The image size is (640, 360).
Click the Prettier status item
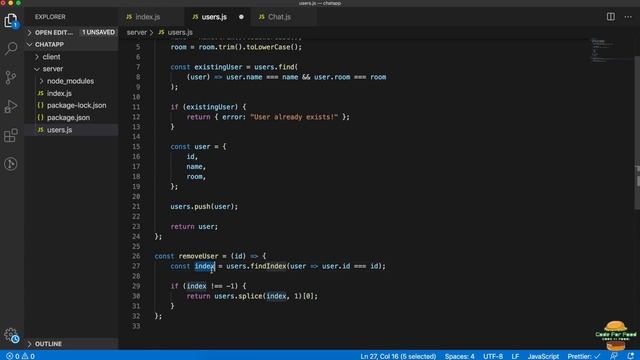[x=584, y=356]
